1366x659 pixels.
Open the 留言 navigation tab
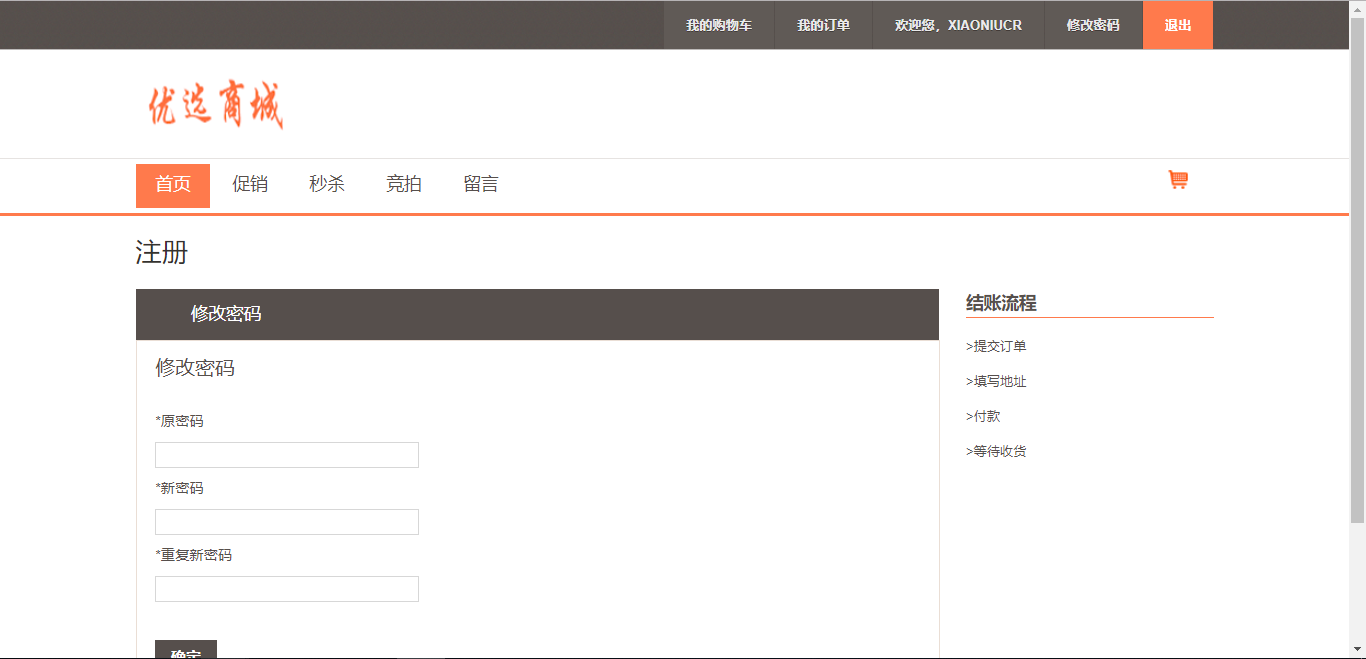(x=481, y=185)
